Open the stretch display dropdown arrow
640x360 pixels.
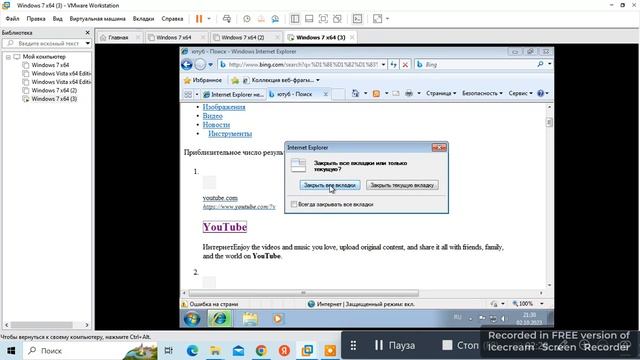coord(387,19)
